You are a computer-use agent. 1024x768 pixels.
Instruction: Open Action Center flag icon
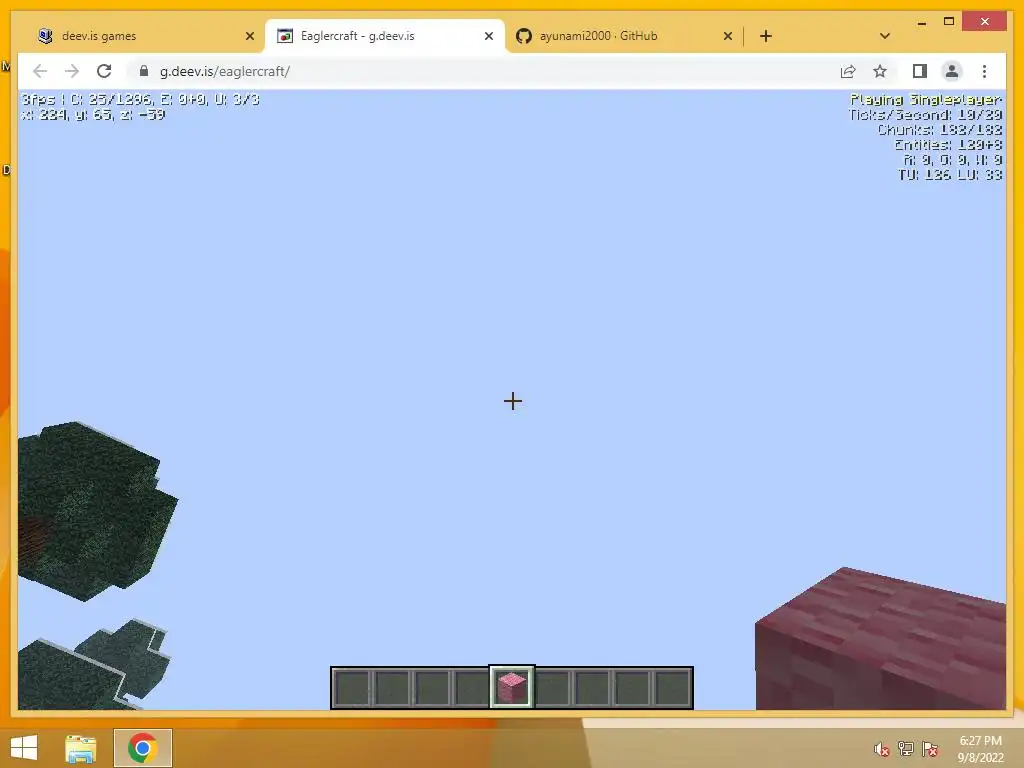coord(930,749)
